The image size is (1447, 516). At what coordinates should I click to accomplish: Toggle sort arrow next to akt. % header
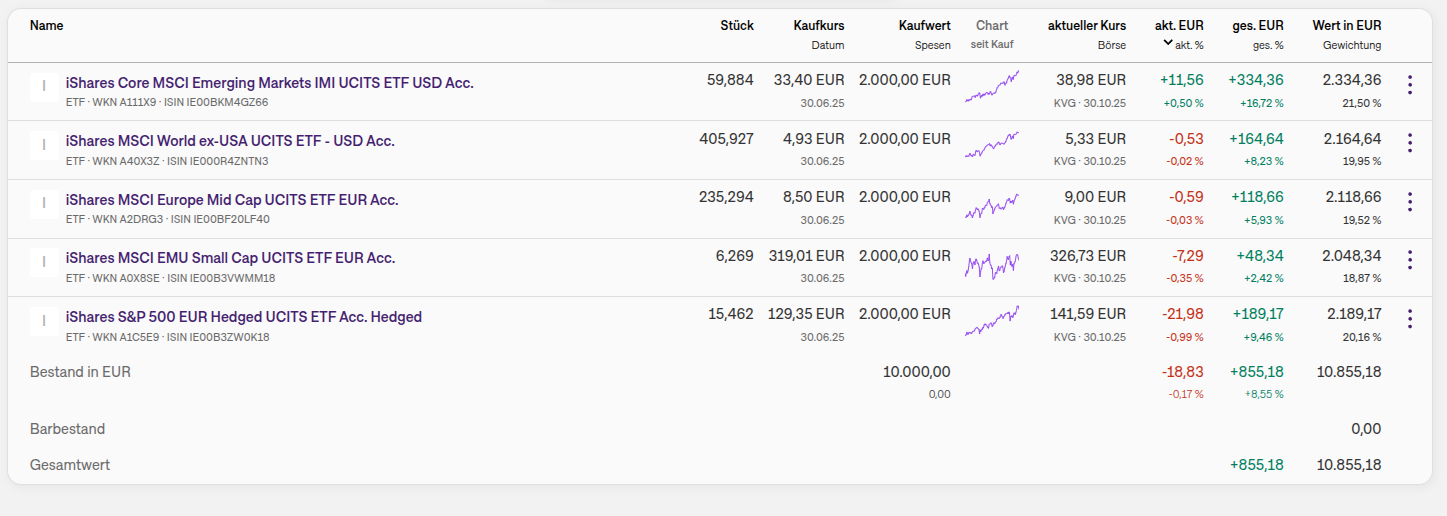click(1168, 43)
